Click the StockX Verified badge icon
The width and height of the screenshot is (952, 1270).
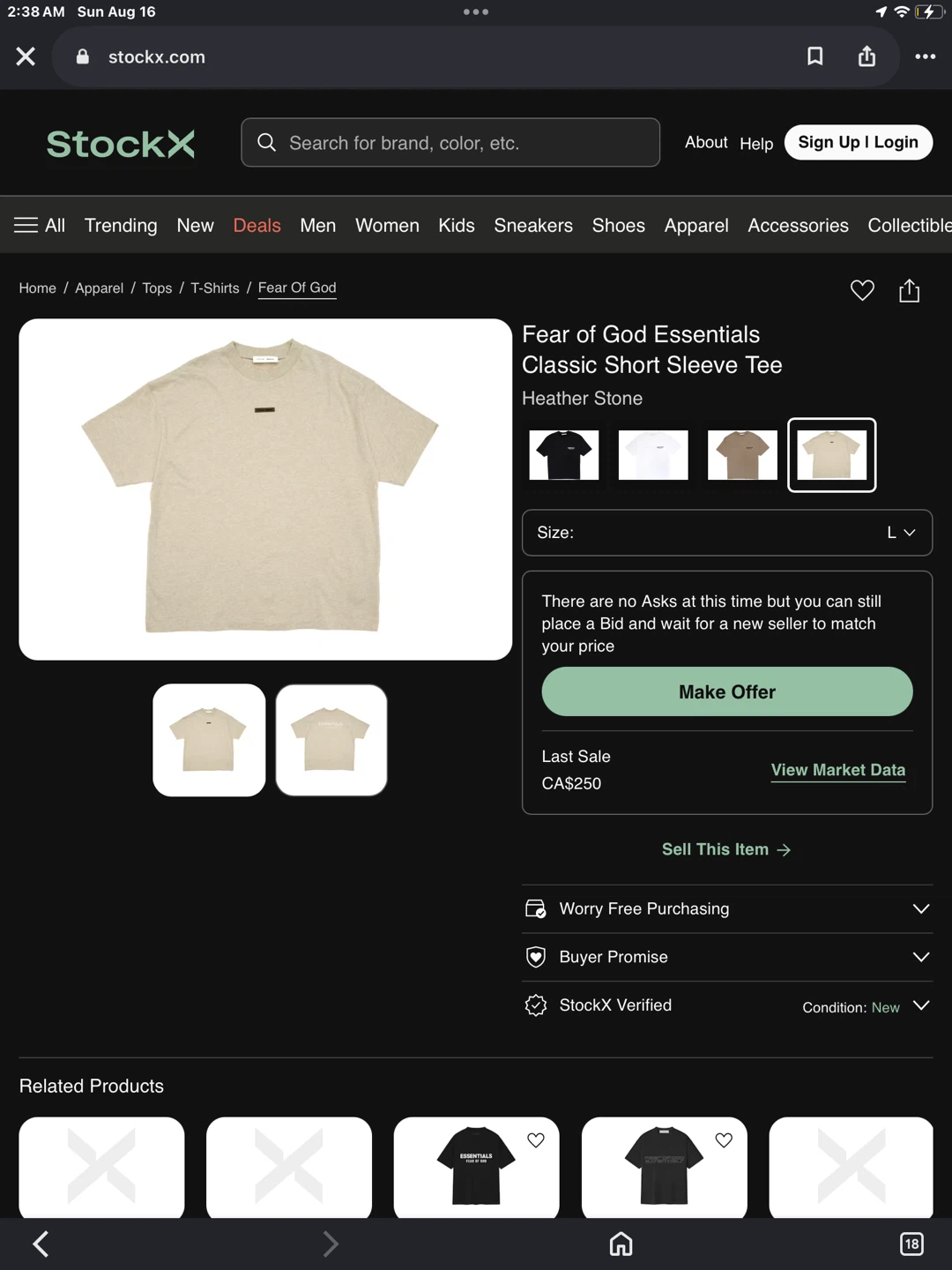(536, 1005)
